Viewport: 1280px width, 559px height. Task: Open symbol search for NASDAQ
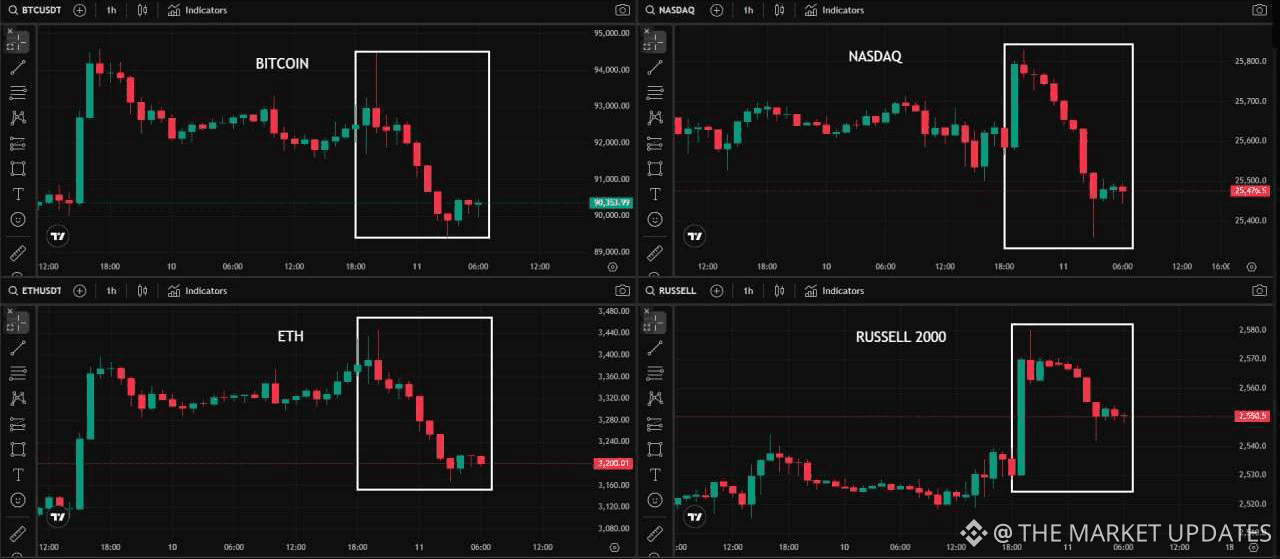[672, 10]
